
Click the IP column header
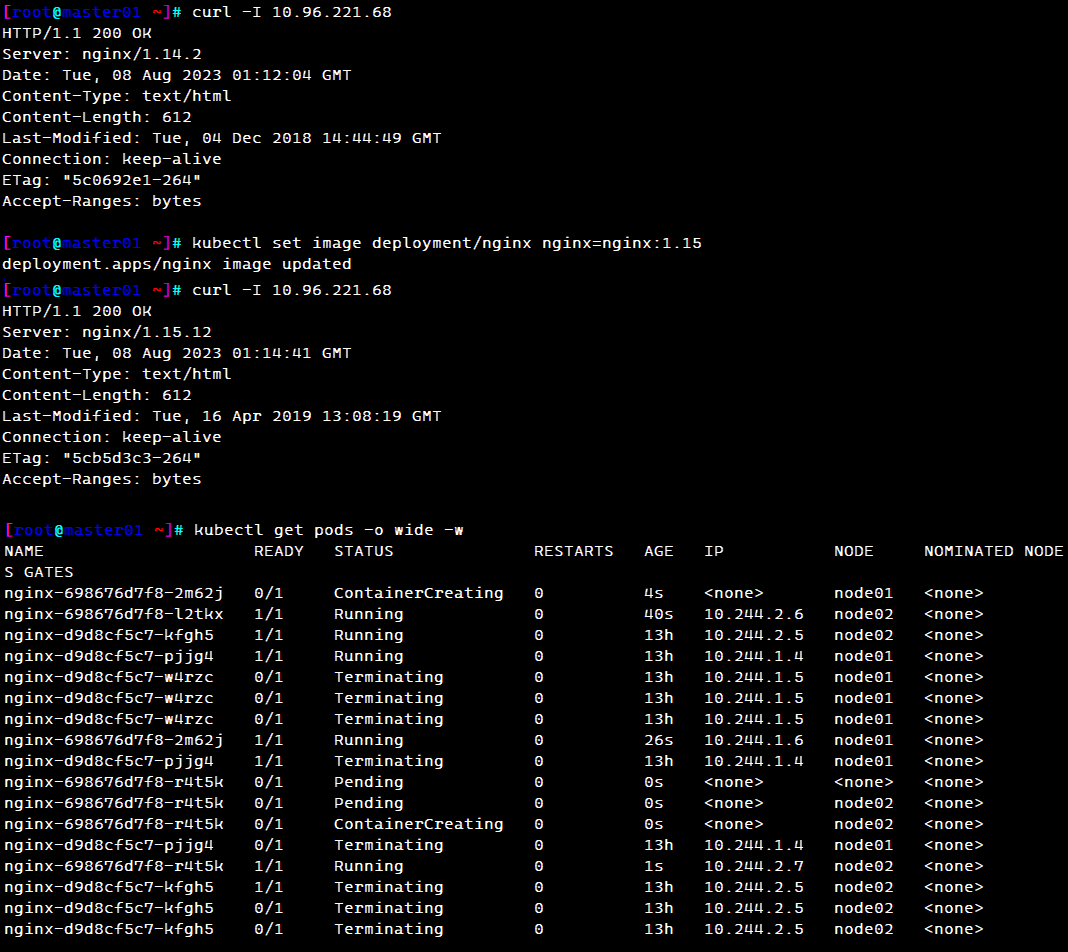[x=714, y=551]
